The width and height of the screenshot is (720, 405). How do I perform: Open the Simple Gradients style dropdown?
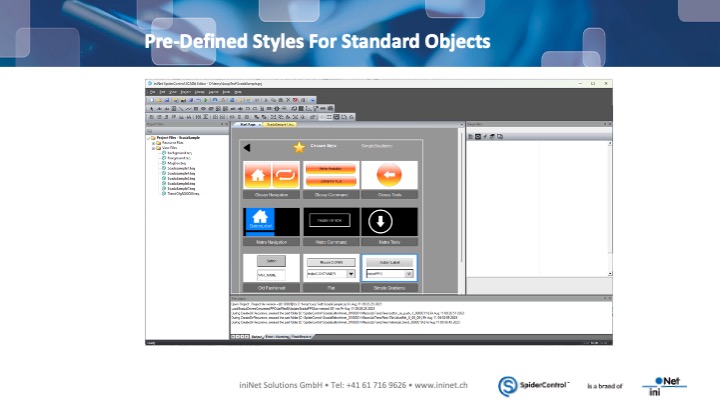(x=410, y=272)
